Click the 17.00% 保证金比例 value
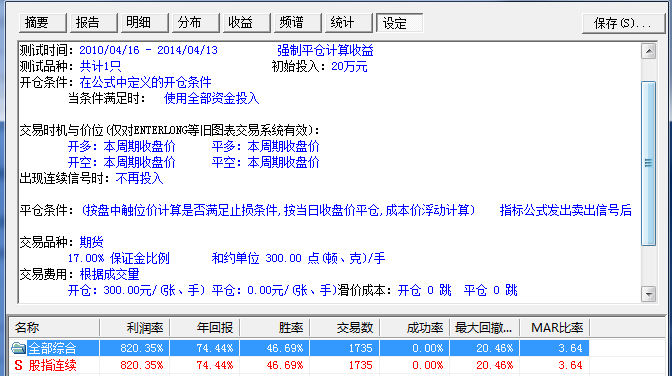The image size is (672, 376). (119, 258)
